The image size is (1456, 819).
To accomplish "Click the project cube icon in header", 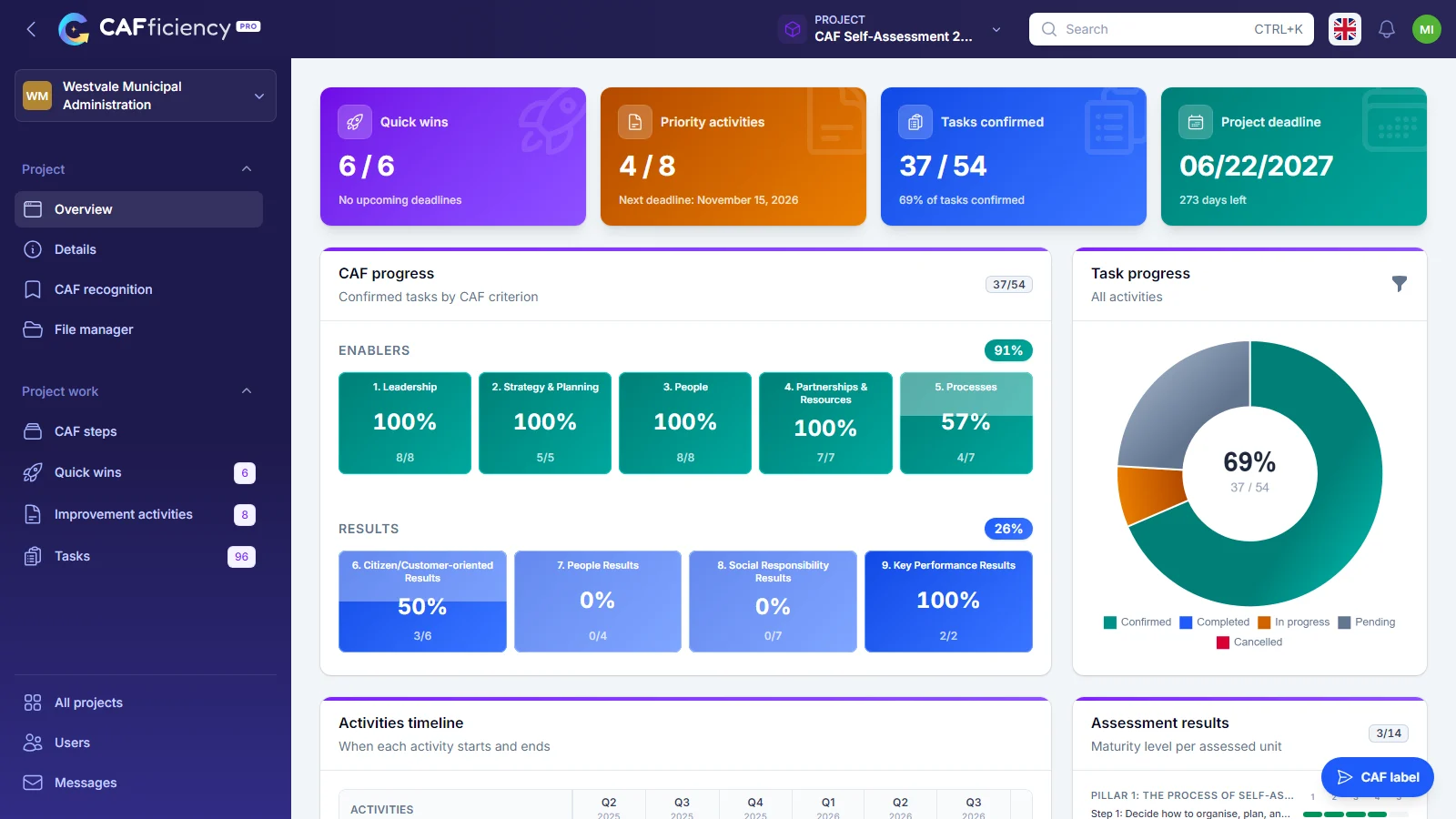I will click(x=793, y=29).
